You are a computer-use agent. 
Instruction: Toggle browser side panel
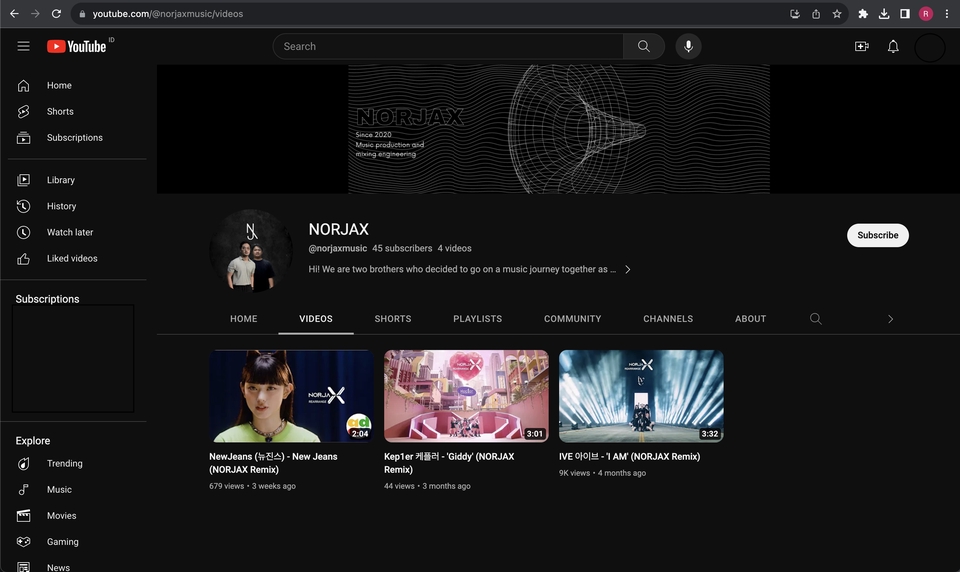coord(904,13)
